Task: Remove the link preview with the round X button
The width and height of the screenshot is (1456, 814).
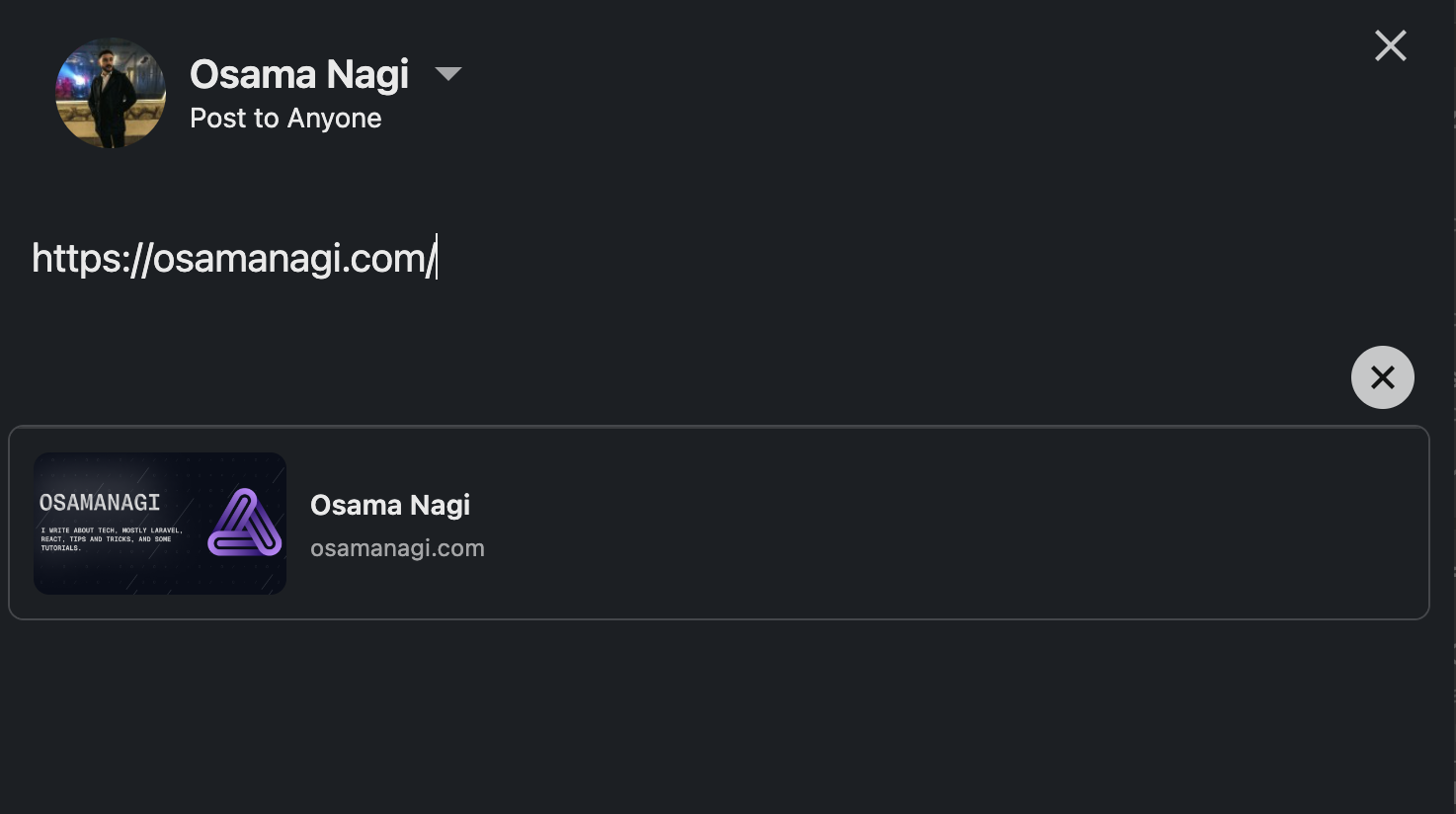Action: click(x=1382, y=377)
